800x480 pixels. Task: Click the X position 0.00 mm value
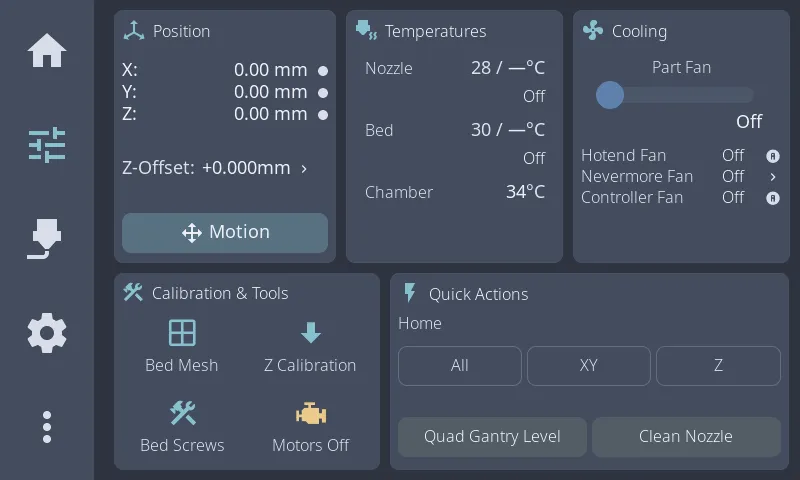pyautogui.click(x=270, y=70)
